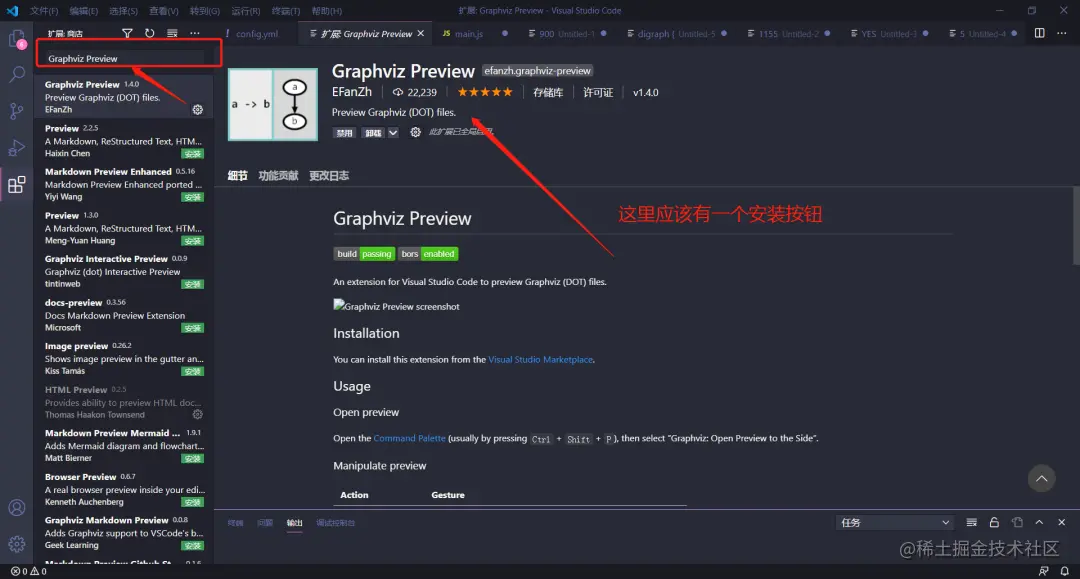Install the Browser Preview extension
The height and width of the screenshot is (579, 1080).
[192, 502]
